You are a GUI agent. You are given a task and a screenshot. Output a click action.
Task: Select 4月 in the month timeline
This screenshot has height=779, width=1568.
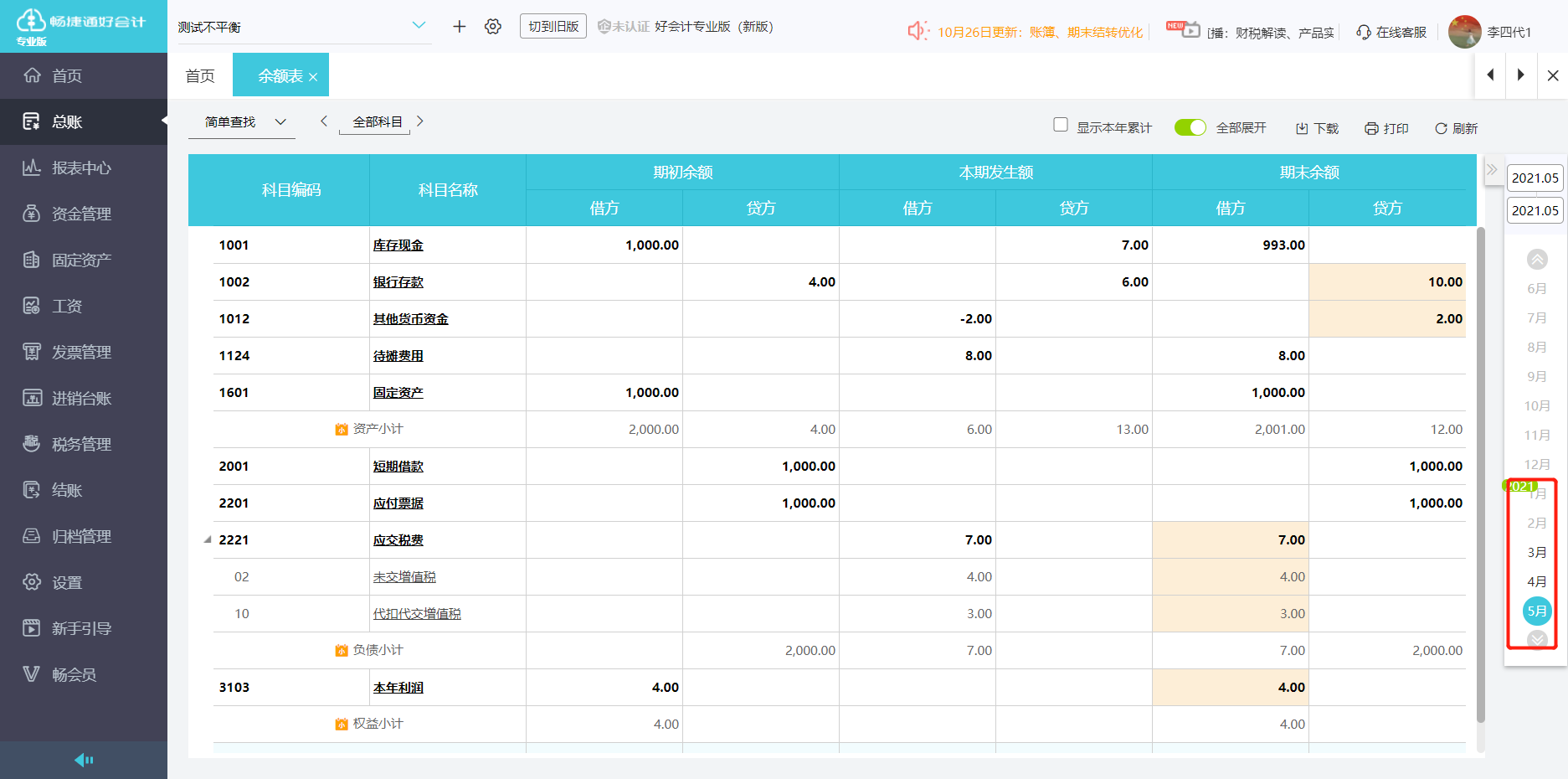pyautogui.click(x=1536, y=581)
